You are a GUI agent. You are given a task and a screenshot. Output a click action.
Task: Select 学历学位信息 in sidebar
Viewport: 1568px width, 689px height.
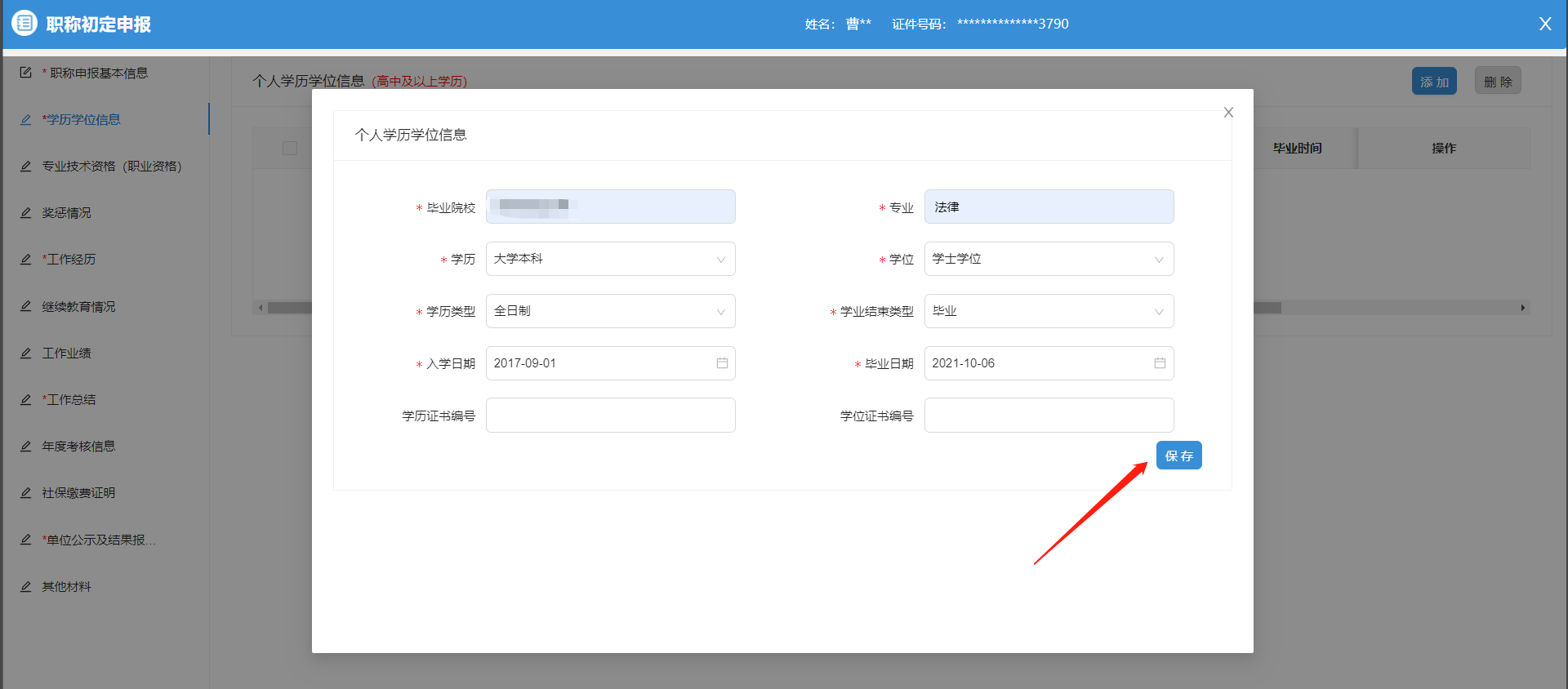click(x=81, y=119)
